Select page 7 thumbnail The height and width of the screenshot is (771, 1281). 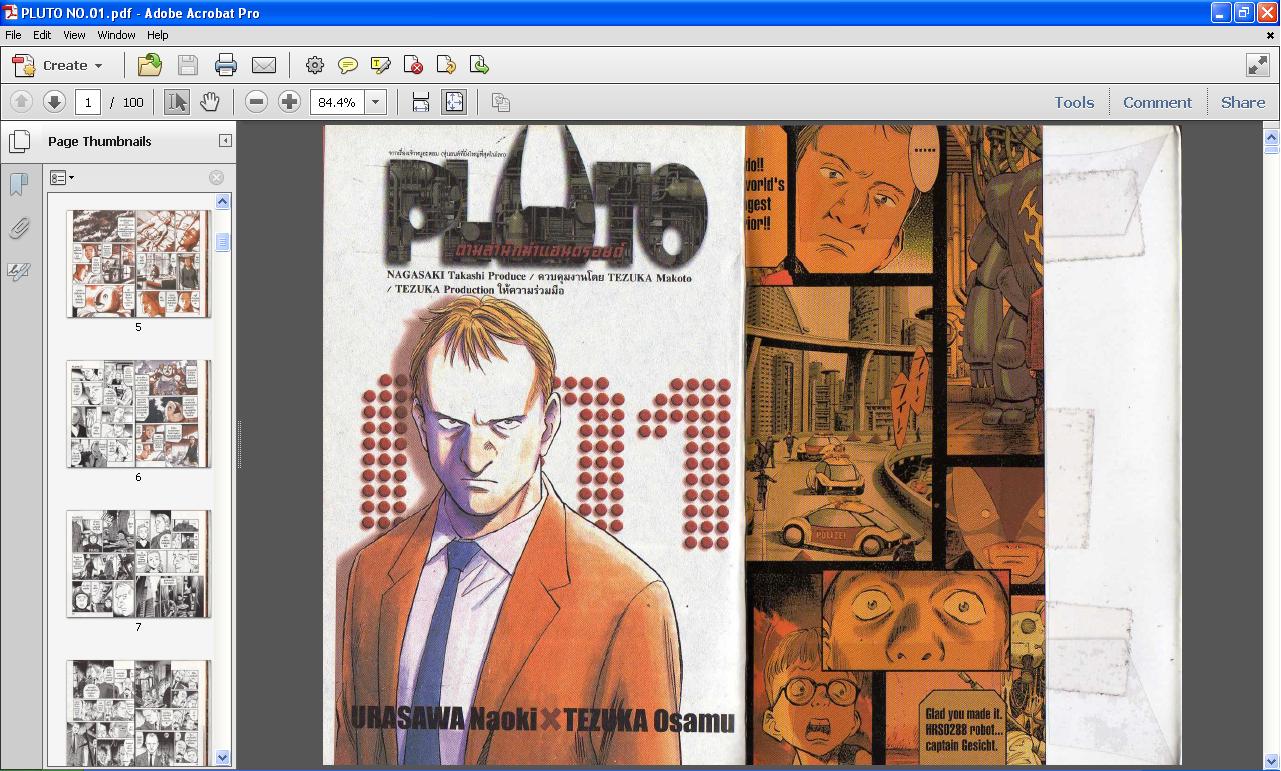[139, 564]
